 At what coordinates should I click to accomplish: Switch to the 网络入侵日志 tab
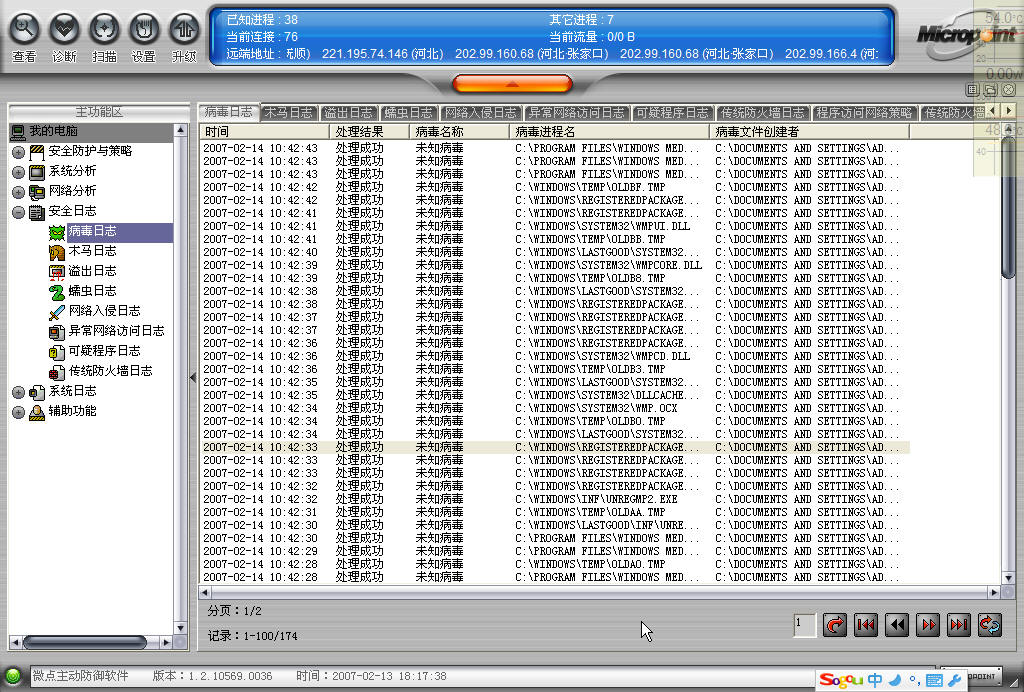click(481, 113)
